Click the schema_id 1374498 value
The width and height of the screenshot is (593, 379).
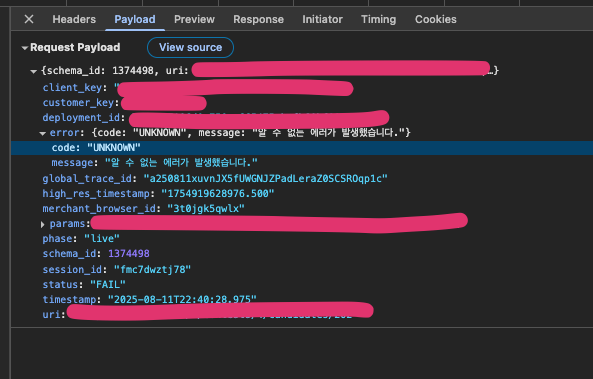coord(129,253)
